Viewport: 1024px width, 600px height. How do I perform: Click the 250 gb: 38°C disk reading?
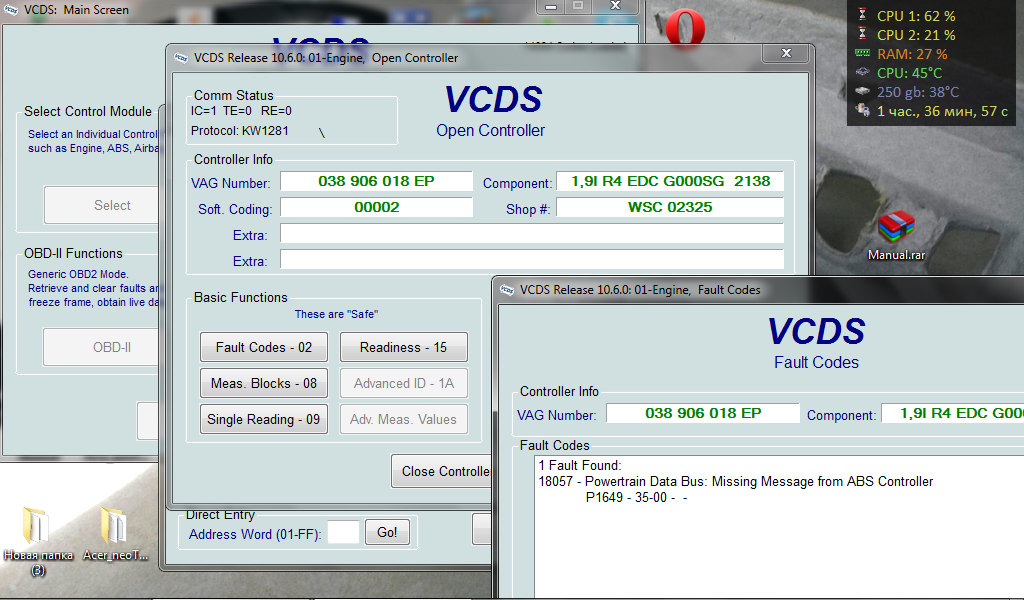pos(918,92)
